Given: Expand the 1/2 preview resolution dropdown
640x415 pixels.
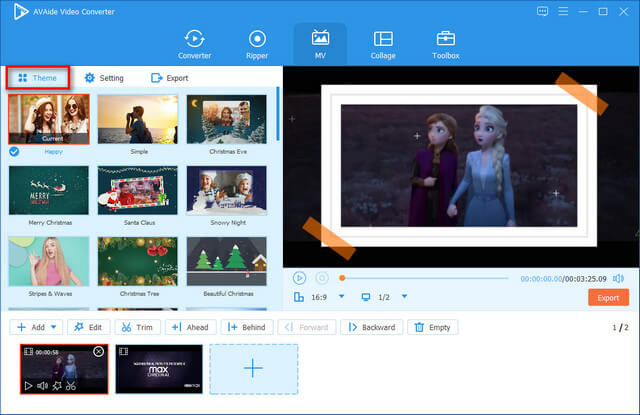Looking at the screenshot, I should tap(404, 297).
